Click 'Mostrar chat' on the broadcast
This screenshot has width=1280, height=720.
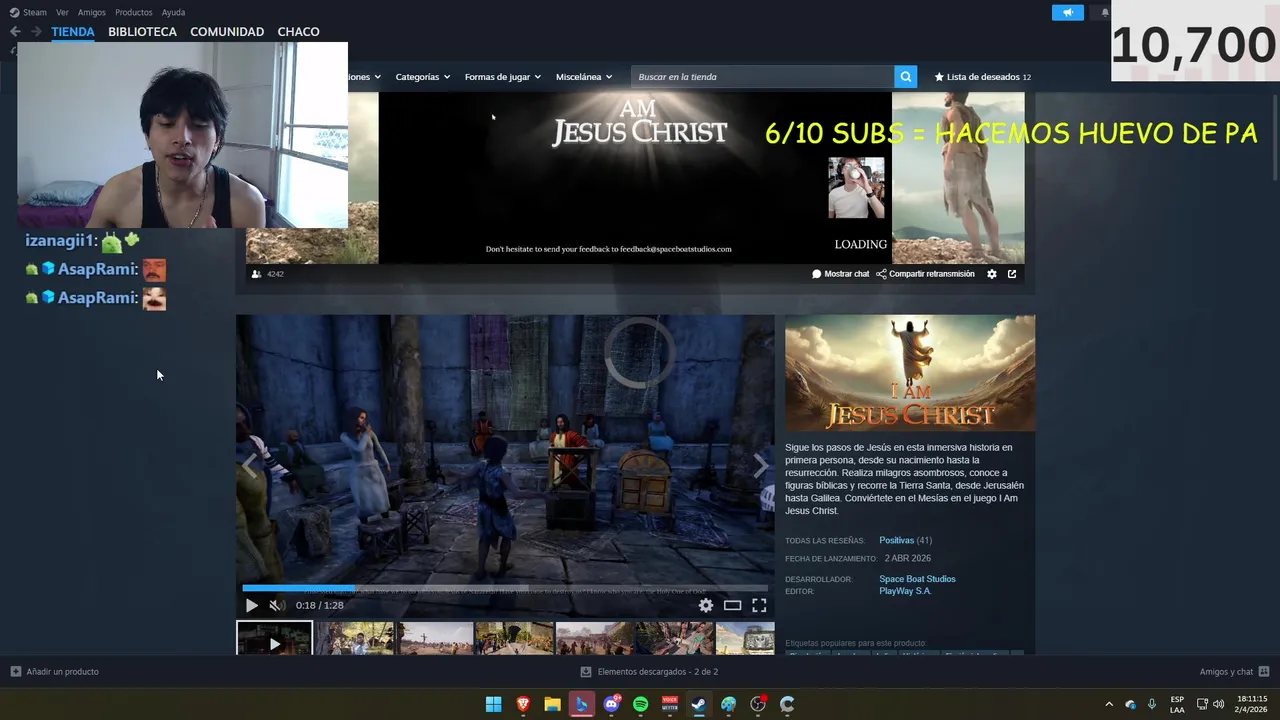pyautogui.click(x=841, y=274)
